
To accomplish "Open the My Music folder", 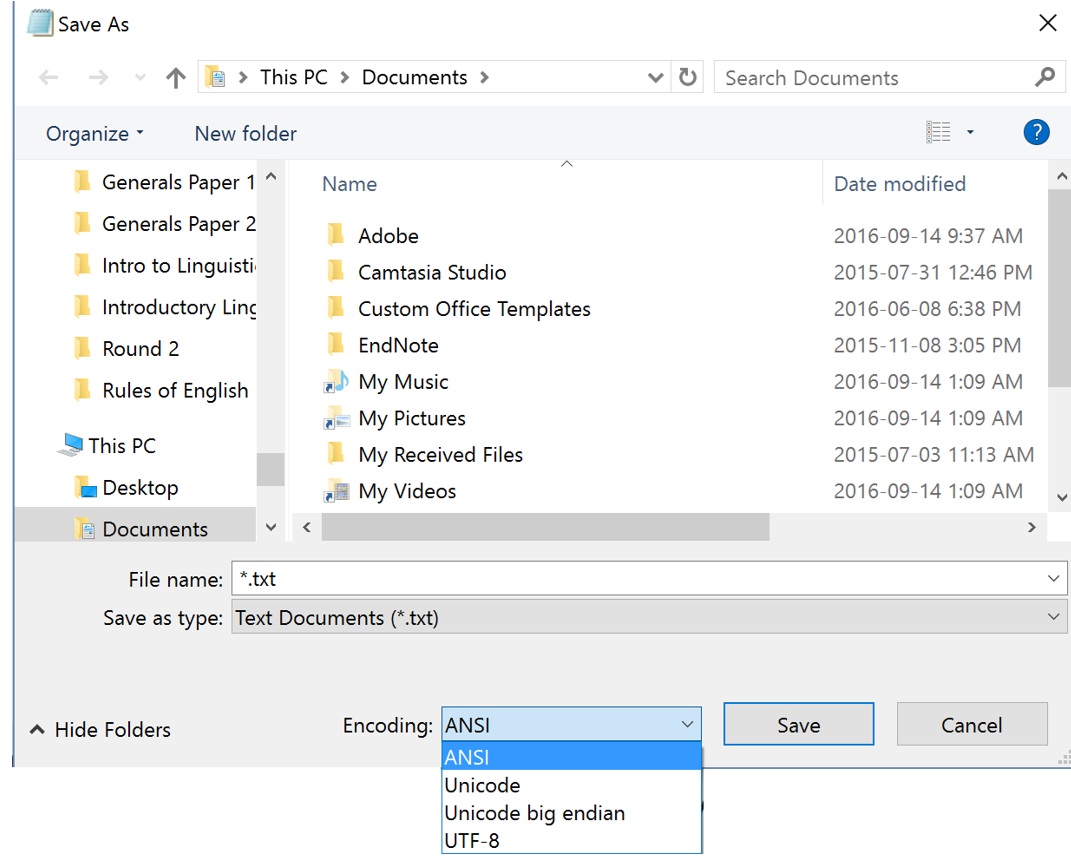I will pyautogui.click(x=403, y=381).
